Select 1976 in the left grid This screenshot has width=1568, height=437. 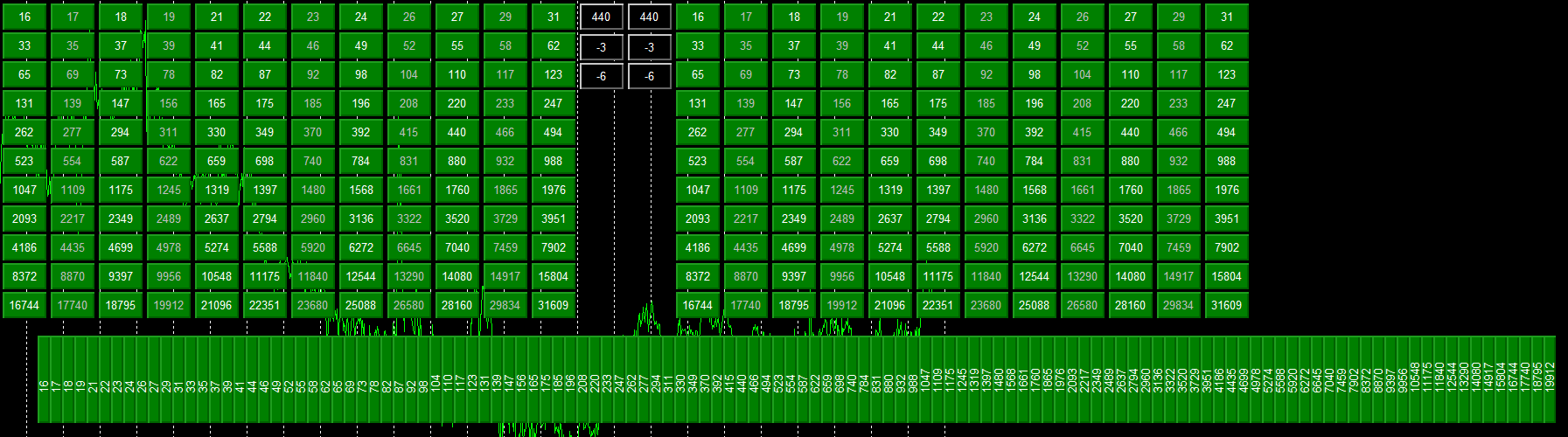[x=554, y=190]
